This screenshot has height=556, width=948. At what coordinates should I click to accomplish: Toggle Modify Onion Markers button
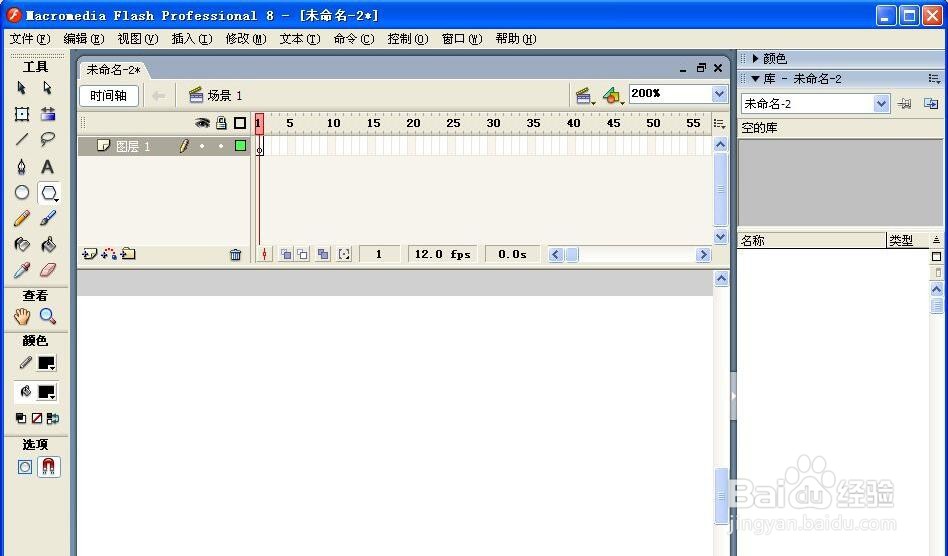[x=344, y=254]
